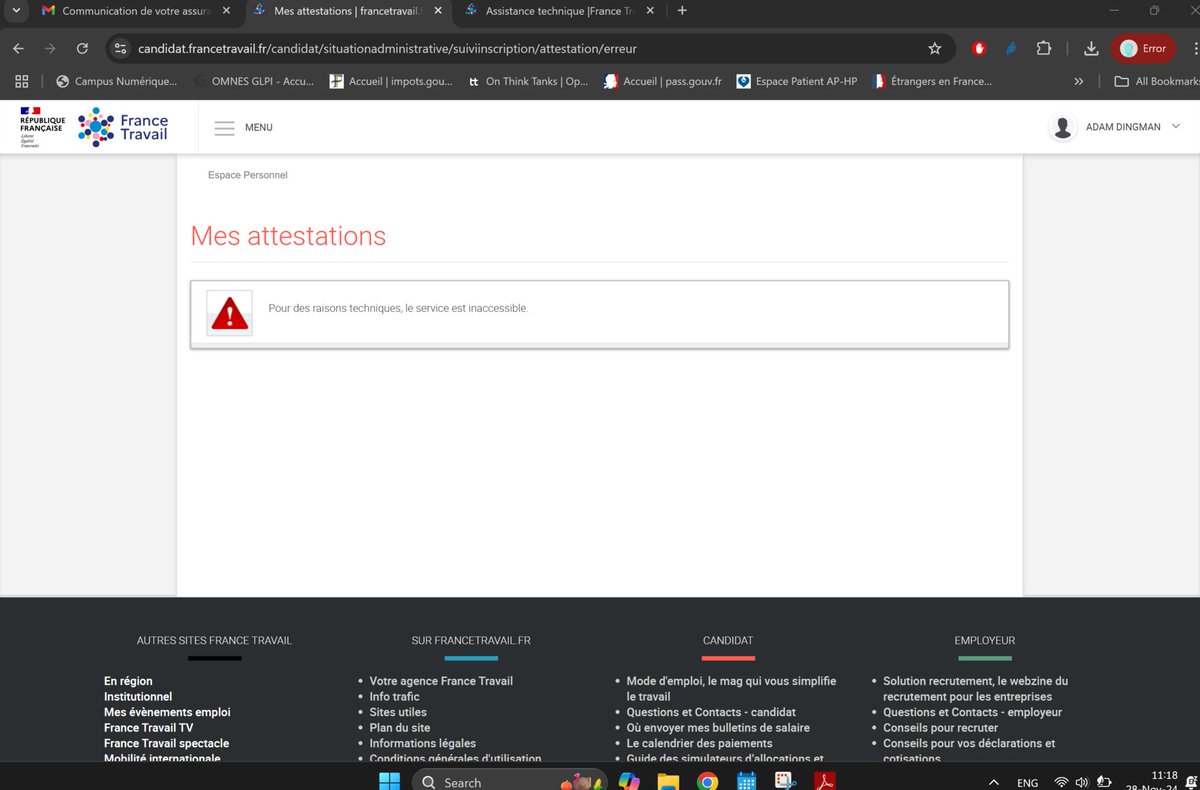Open the Espace Patient AP-HP bookmark
Viewport: 1200px width, 790px height.
[x=797, y=81]
